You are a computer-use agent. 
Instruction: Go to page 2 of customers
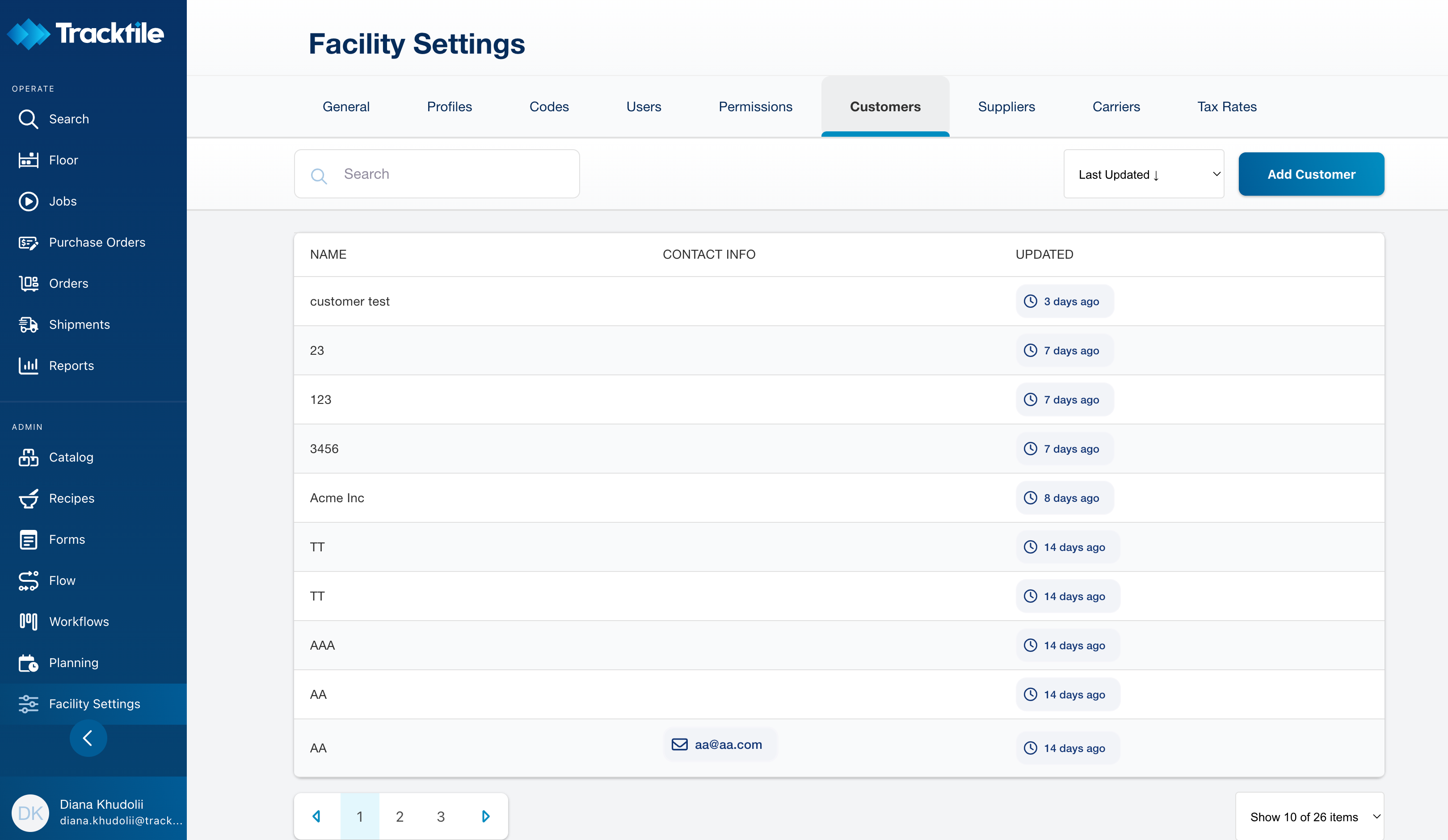400,816
